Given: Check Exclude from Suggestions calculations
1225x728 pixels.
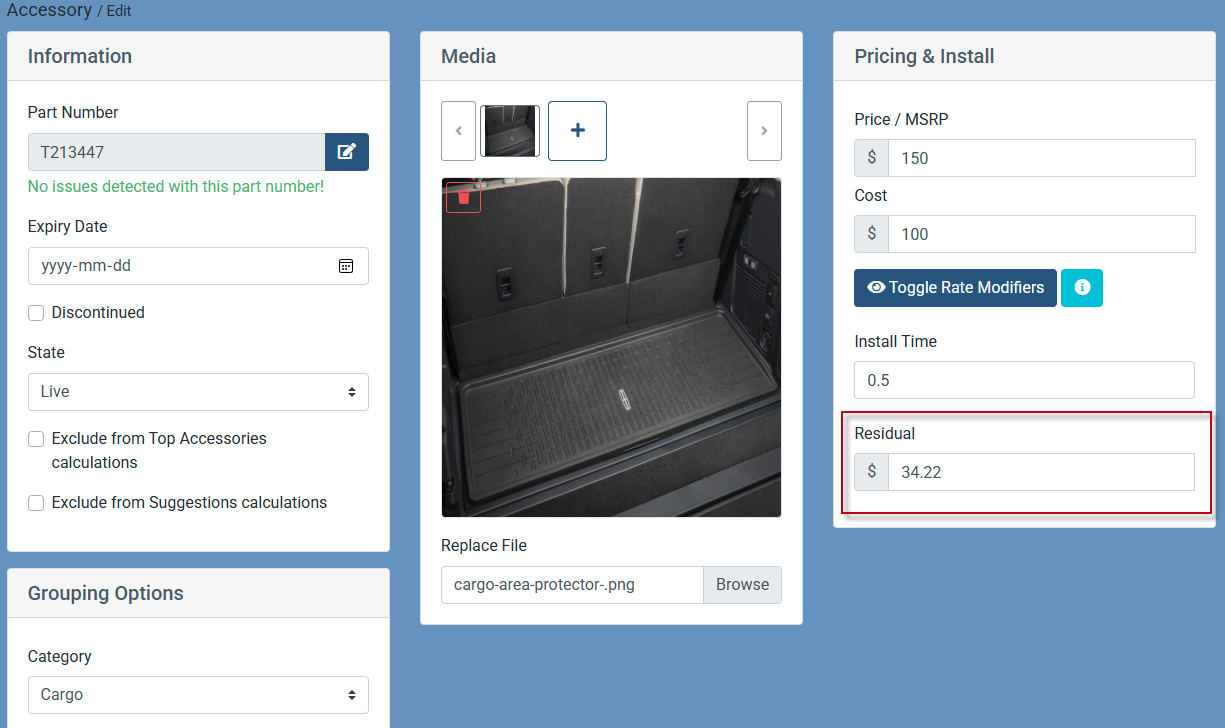Looking at the screenshot, I should 36,503.
